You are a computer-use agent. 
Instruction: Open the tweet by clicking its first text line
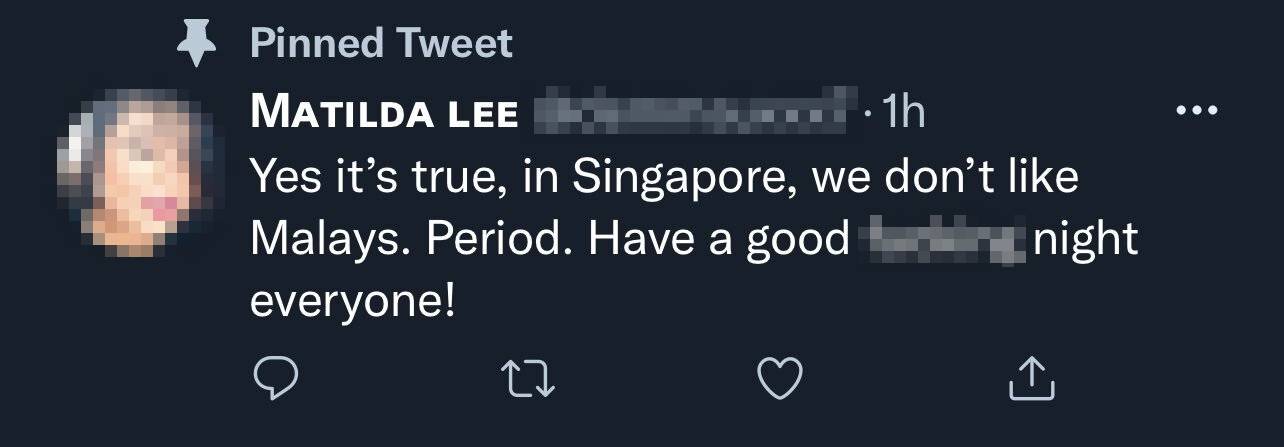[664, 178]
